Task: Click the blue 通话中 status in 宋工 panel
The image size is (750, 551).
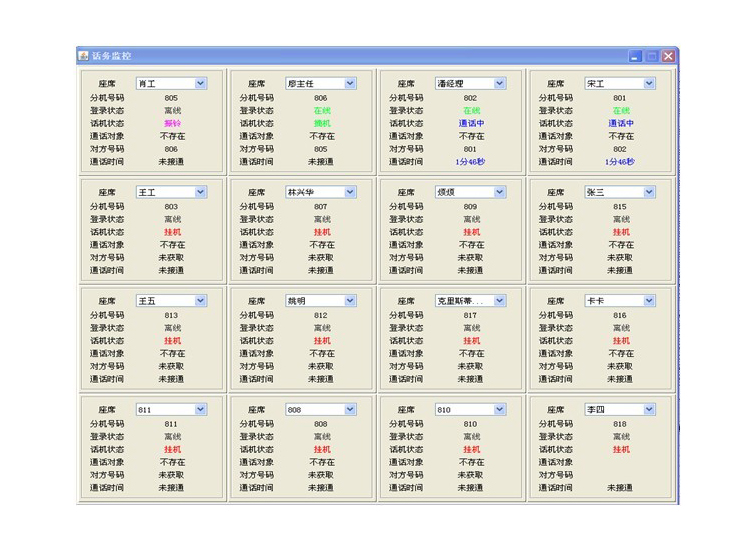Action: click(621, 123)
